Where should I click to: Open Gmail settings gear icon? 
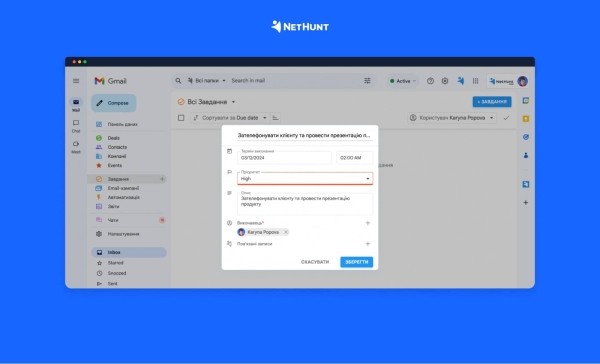445,81
